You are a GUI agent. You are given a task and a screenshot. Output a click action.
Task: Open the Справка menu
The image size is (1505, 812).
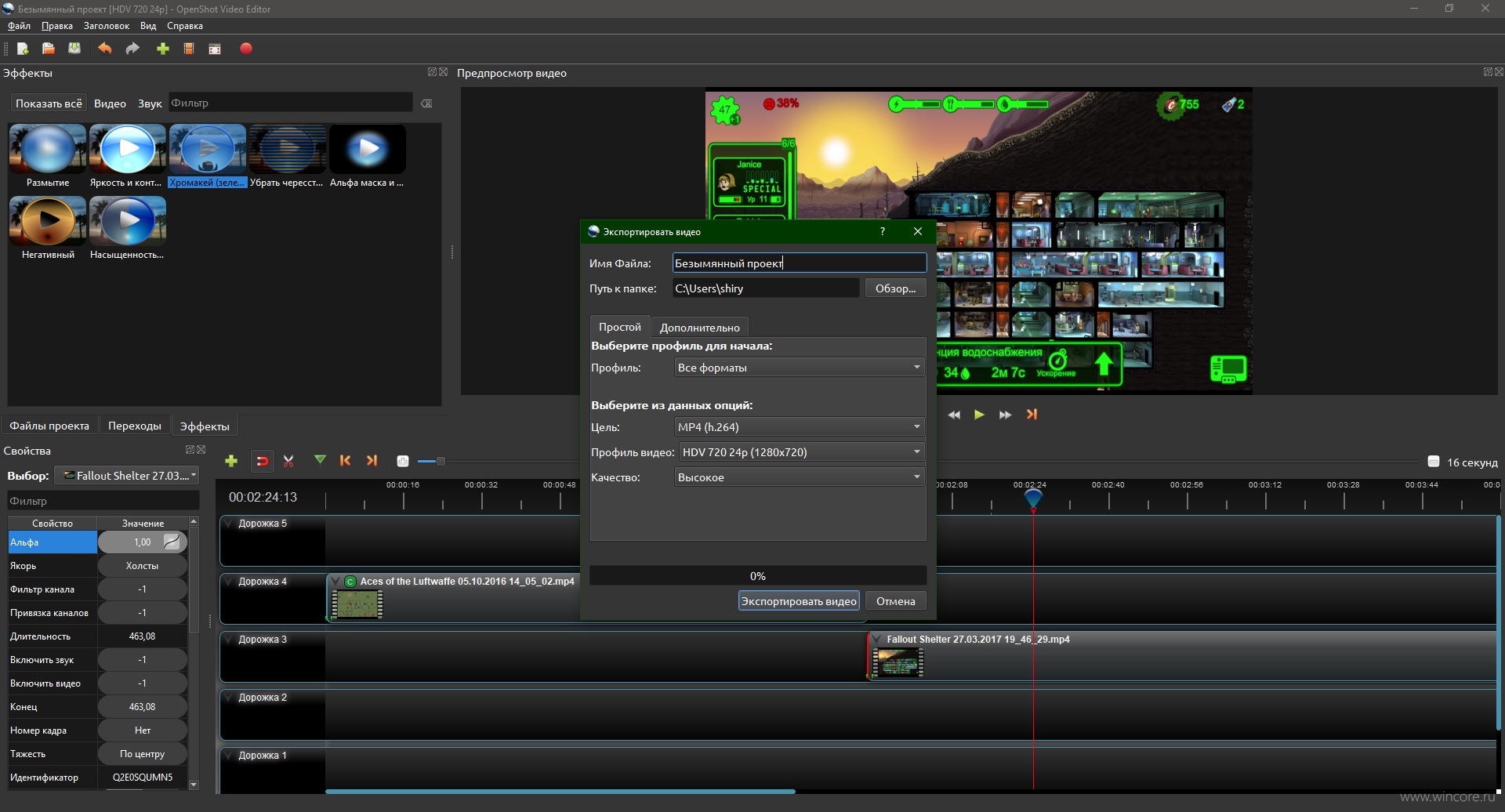pyautogui.click(x=185, y=26)
